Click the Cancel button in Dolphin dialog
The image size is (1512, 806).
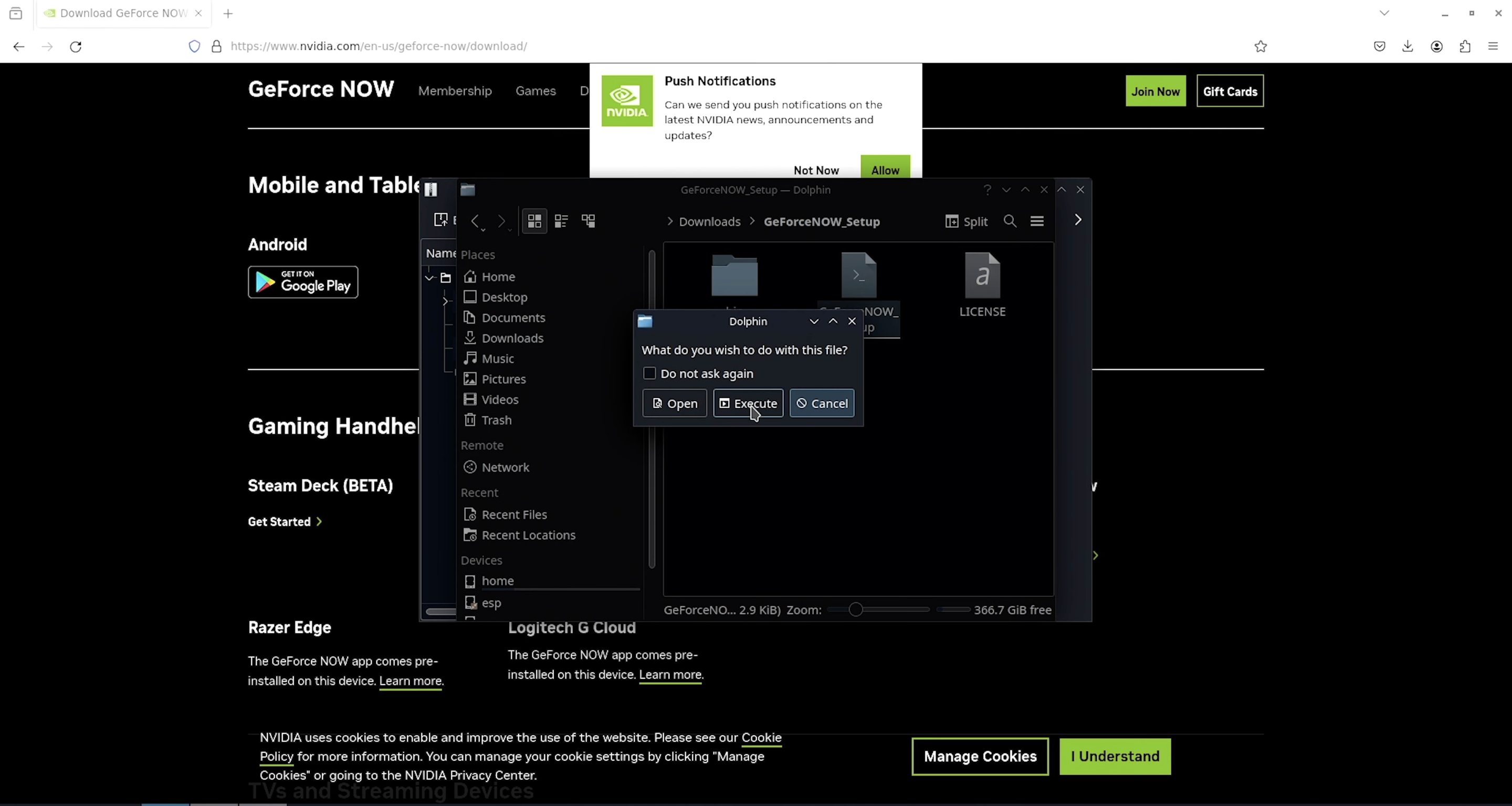click(x=822, y=403)
